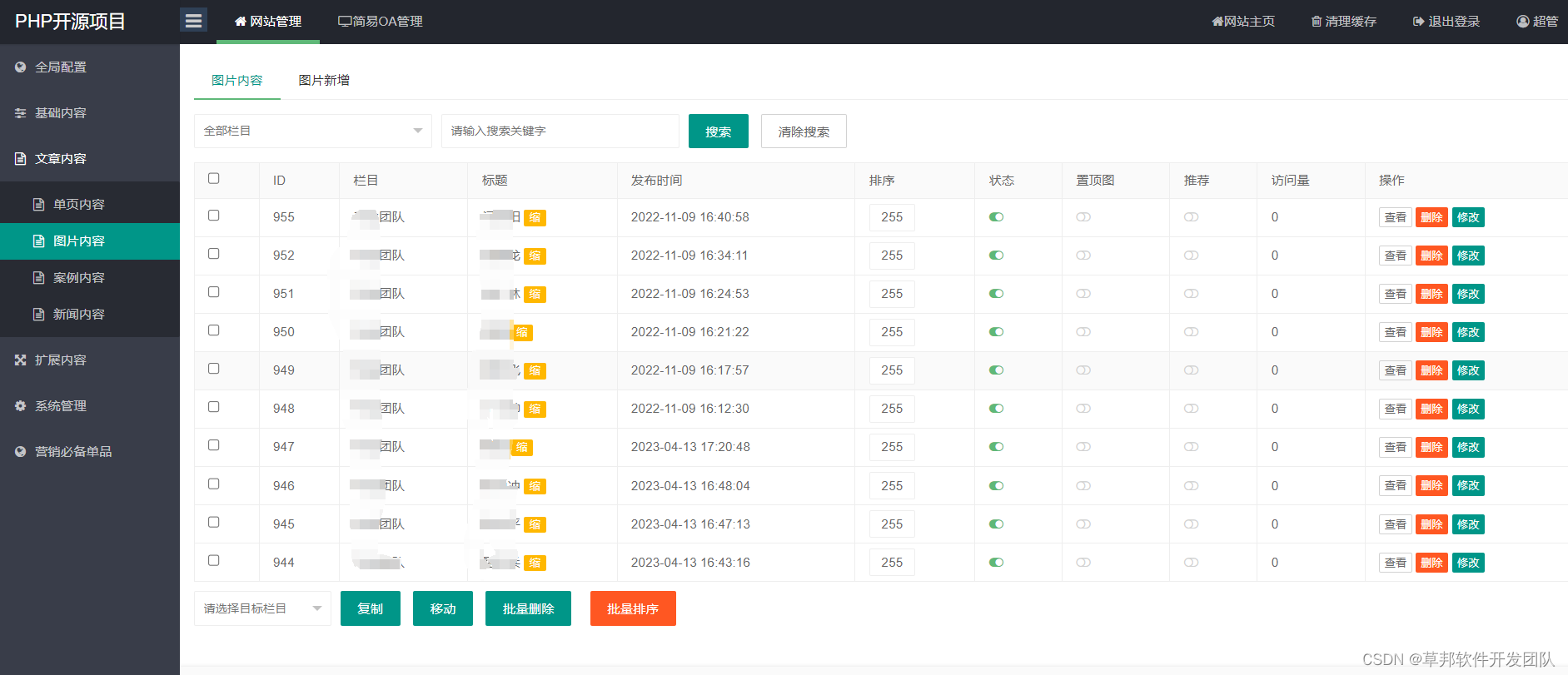1568x675 pixels.
Task: Toggle the 推荐 switch for row 949
Action: click(1192, 370)
